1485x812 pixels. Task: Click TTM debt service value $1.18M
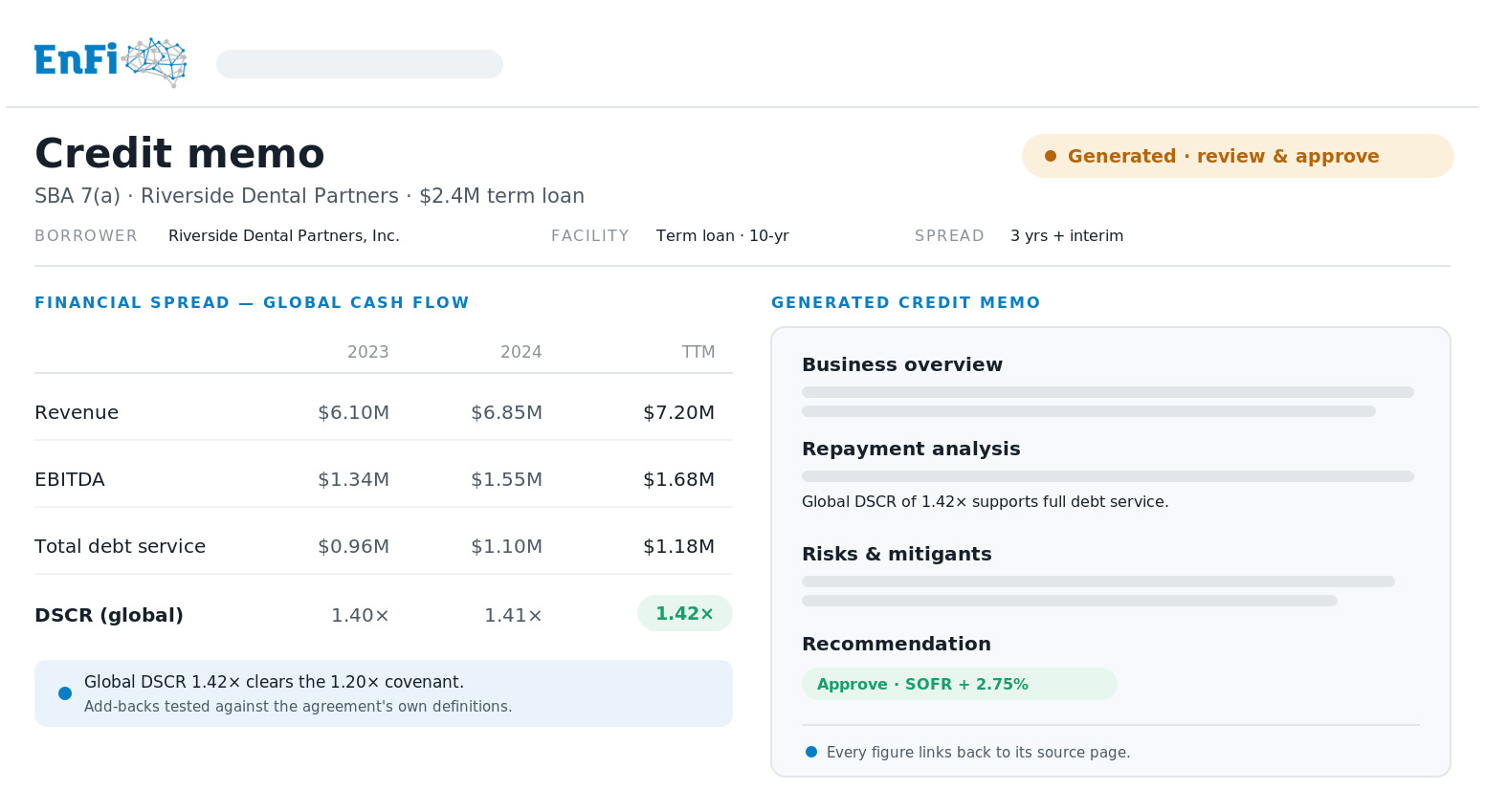coord(678,546)
